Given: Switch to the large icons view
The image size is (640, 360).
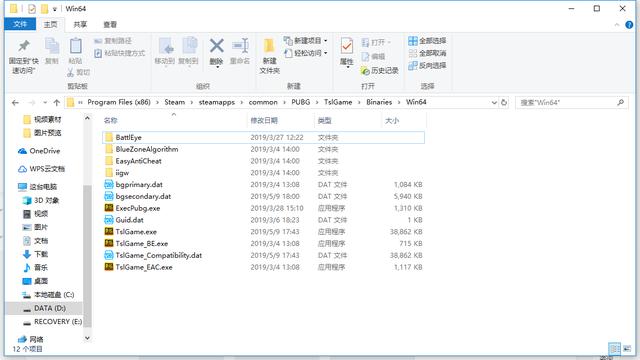Looking at the screenshot, I should [x=627, y=349].
